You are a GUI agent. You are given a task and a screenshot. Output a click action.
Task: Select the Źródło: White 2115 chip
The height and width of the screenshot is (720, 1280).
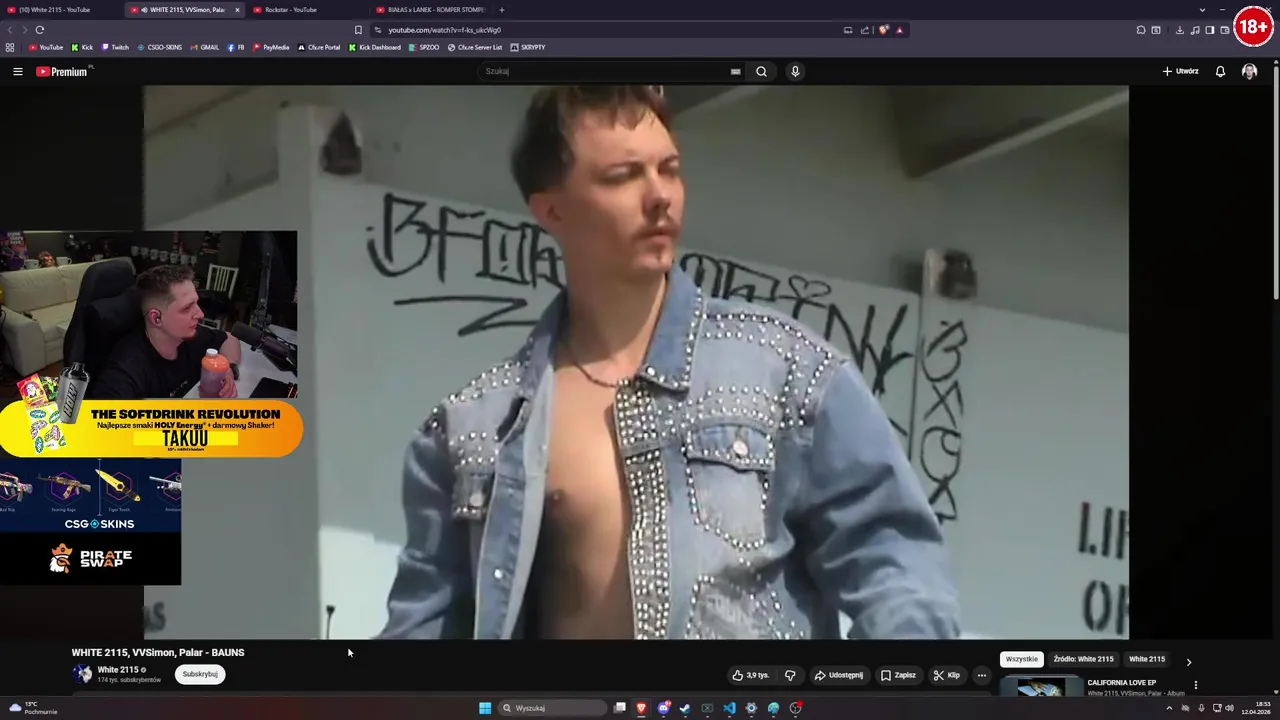(x=1083, y=659)
